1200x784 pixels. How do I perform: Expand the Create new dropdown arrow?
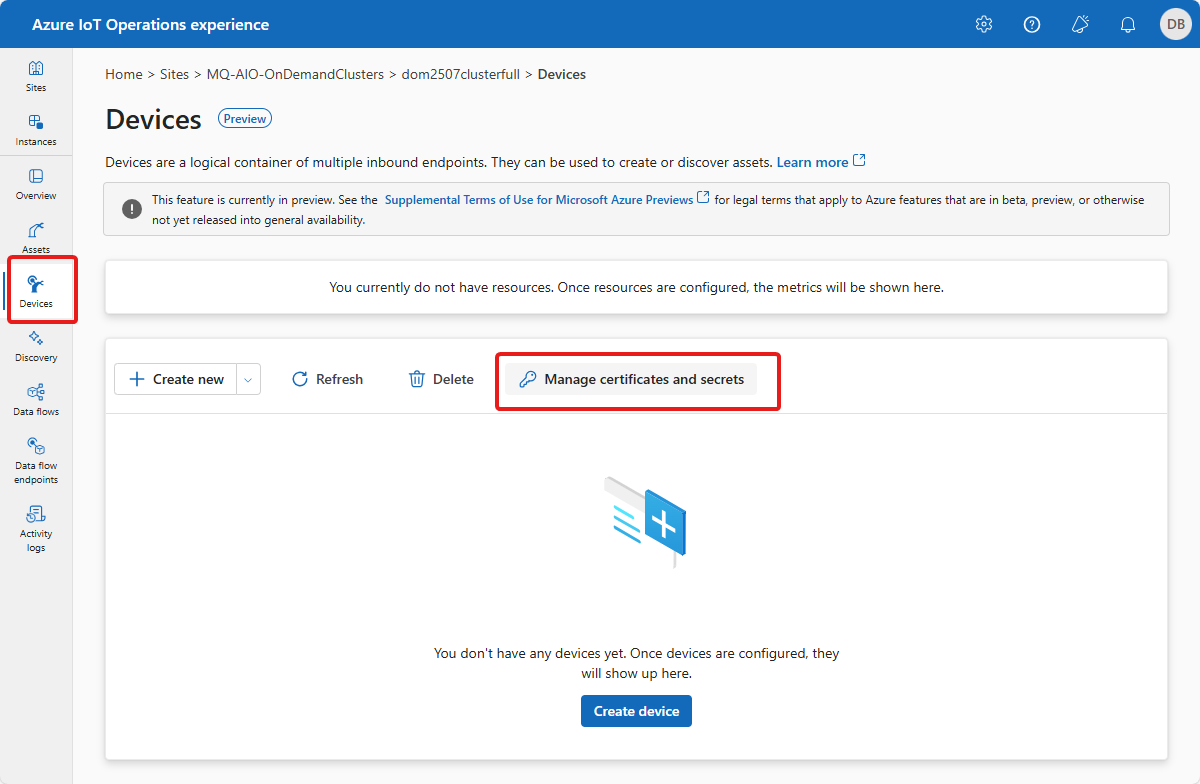point(249,379)
